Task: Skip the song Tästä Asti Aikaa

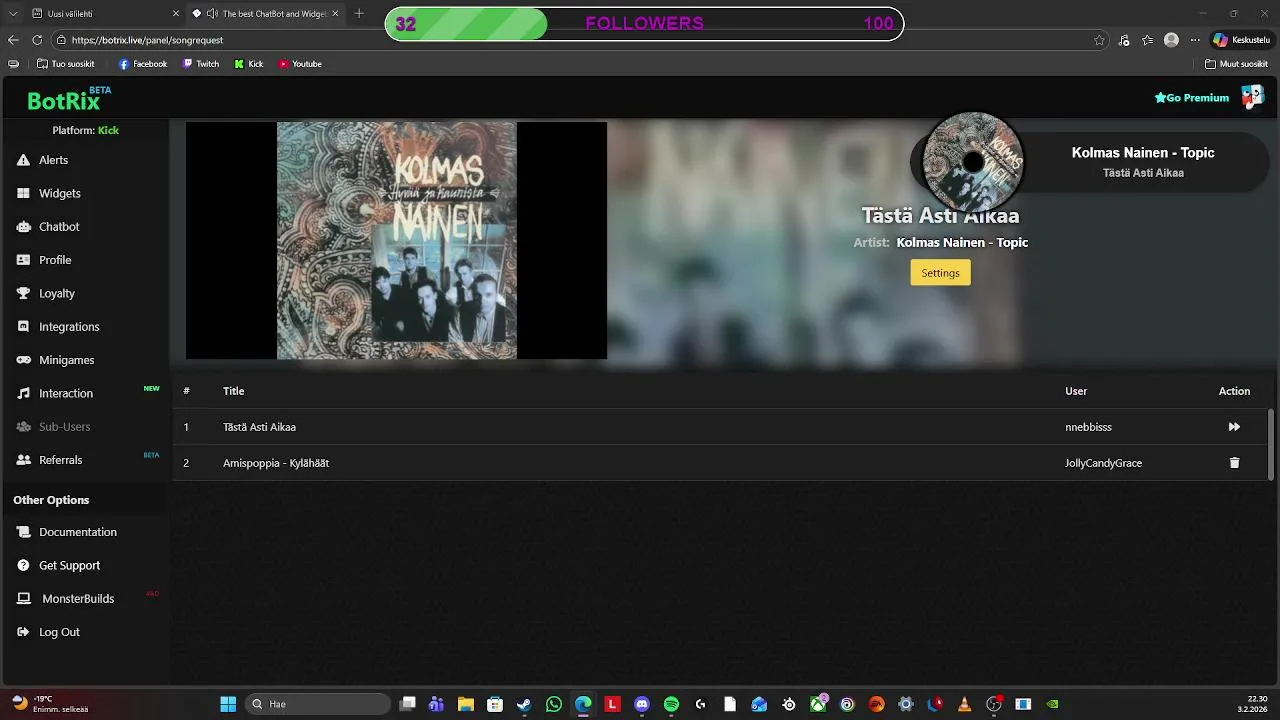Action: tap(1234, 427)
